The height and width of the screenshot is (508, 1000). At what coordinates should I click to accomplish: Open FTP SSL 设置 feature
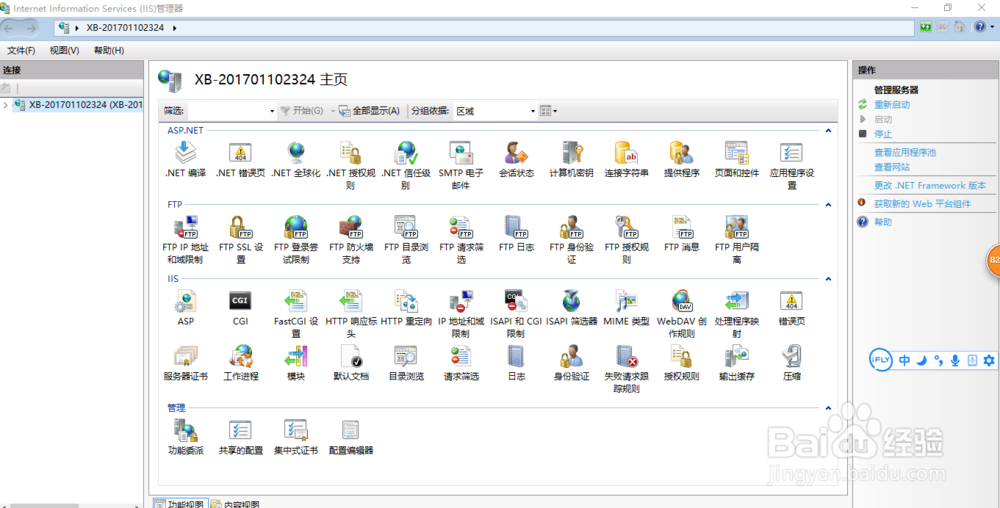[x=240, y=240]
